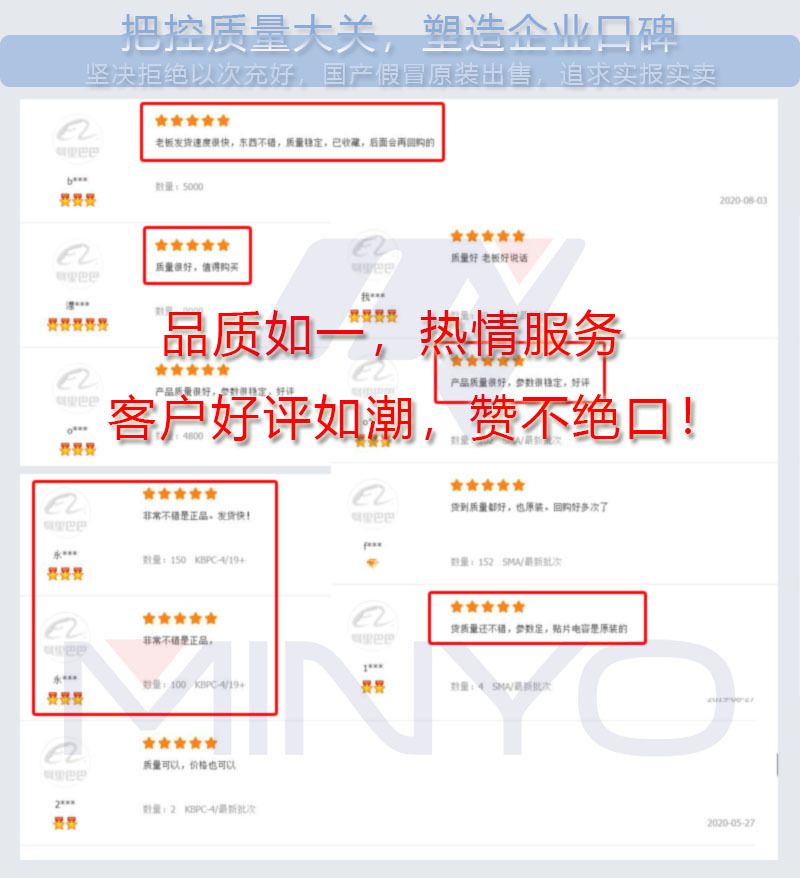The image size is (800, 878).
Task: Select the two medals under user 2***
Action: click(65, 823)
